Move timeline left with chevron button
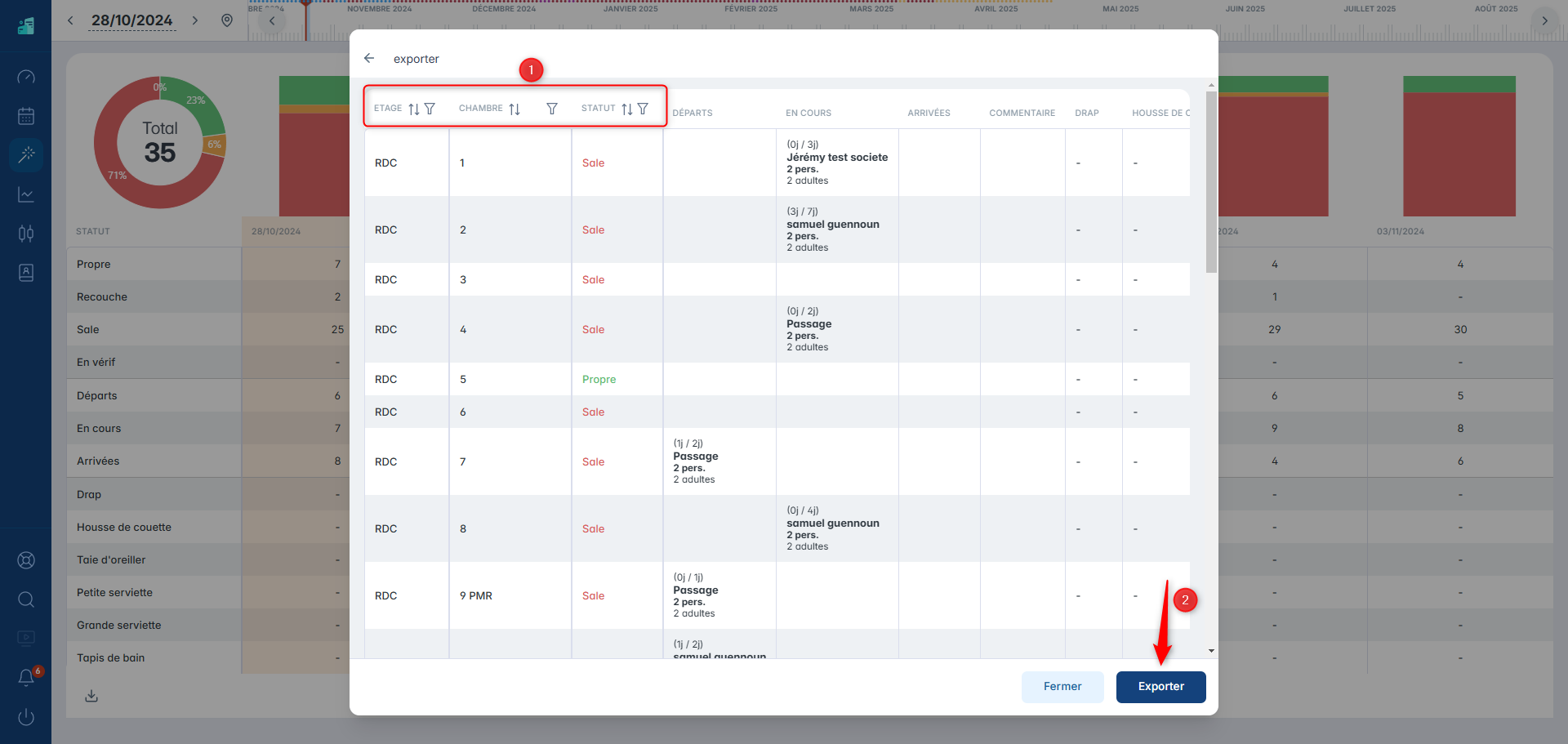 [272, 21]
